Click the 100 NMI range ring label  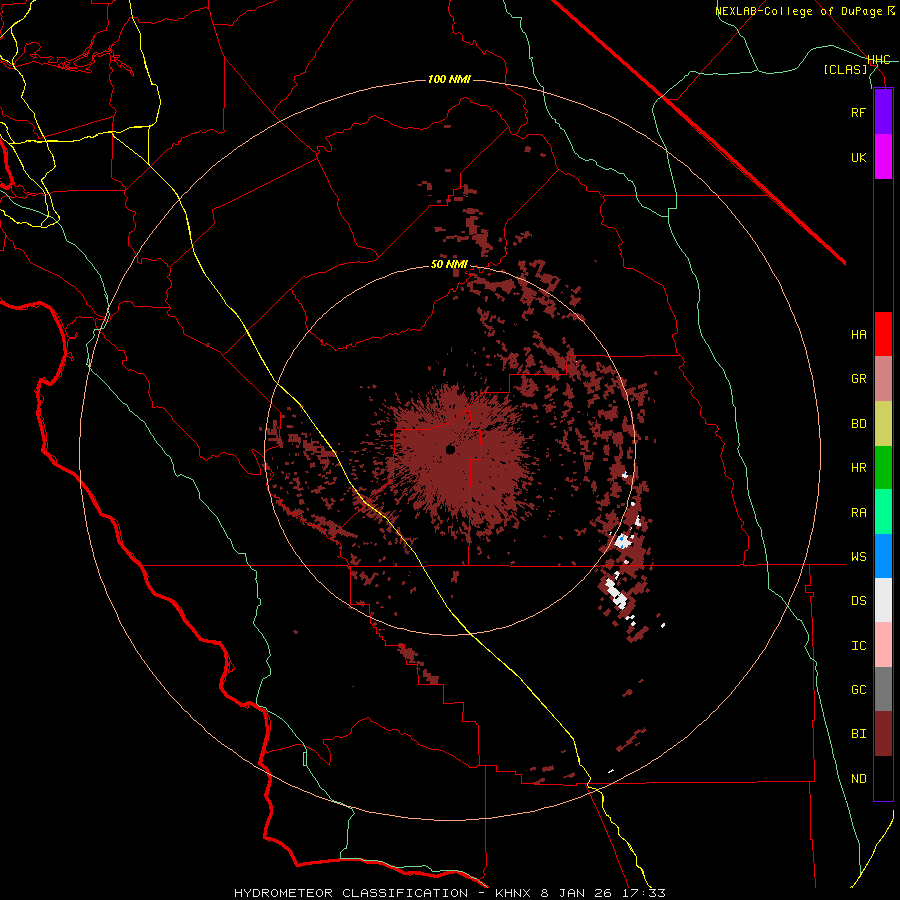click(x=449, y=79)
